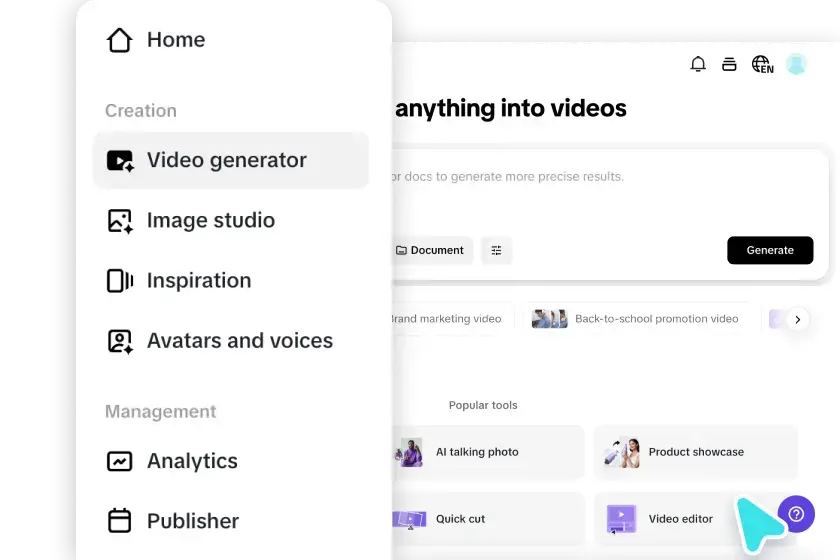The image size is (840, 560).
Task: Open Product showcase tool
Action: (x=695, y=452)
